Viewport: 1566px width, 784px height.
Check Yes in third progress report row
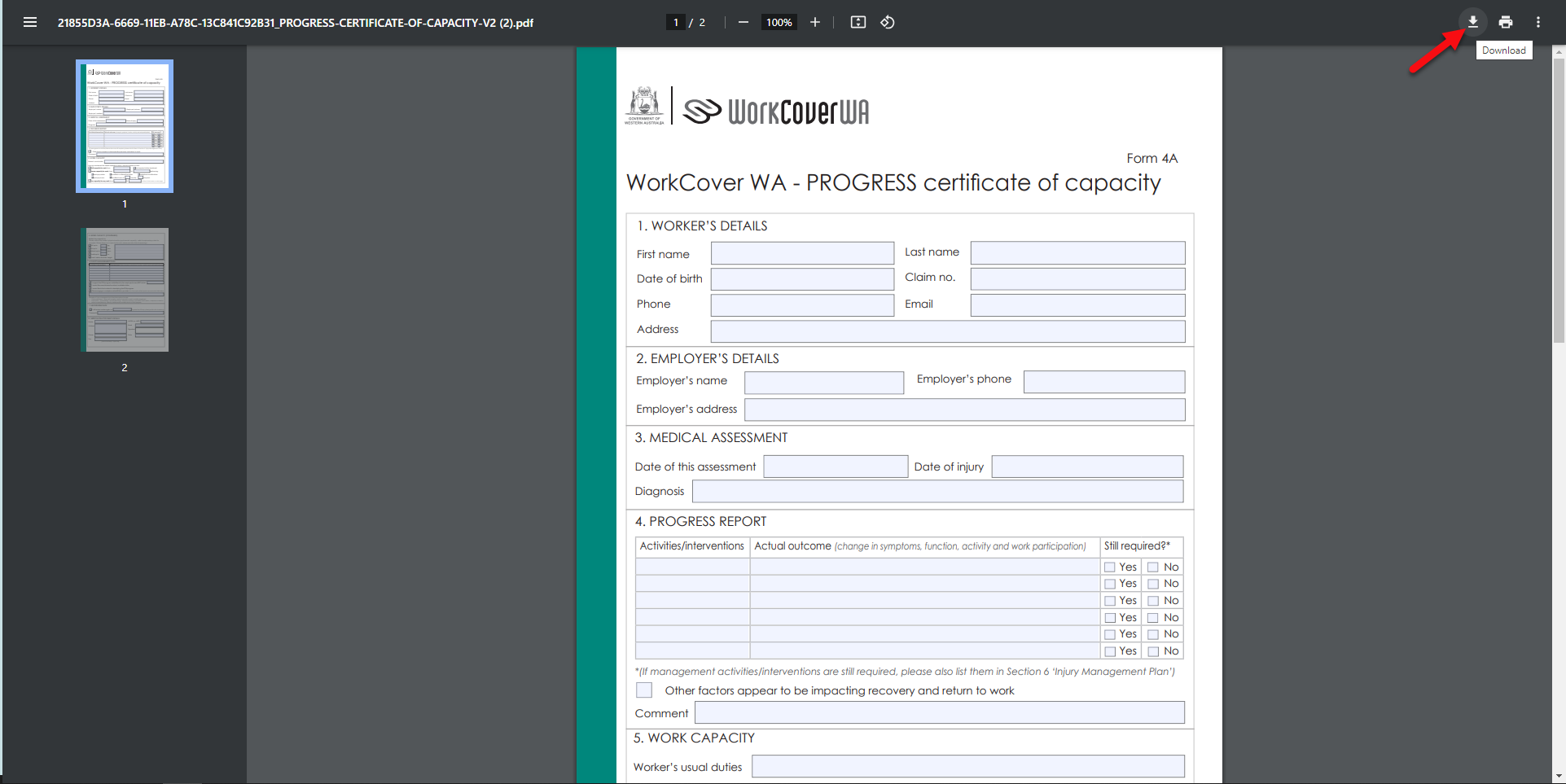coord(1110,601)
